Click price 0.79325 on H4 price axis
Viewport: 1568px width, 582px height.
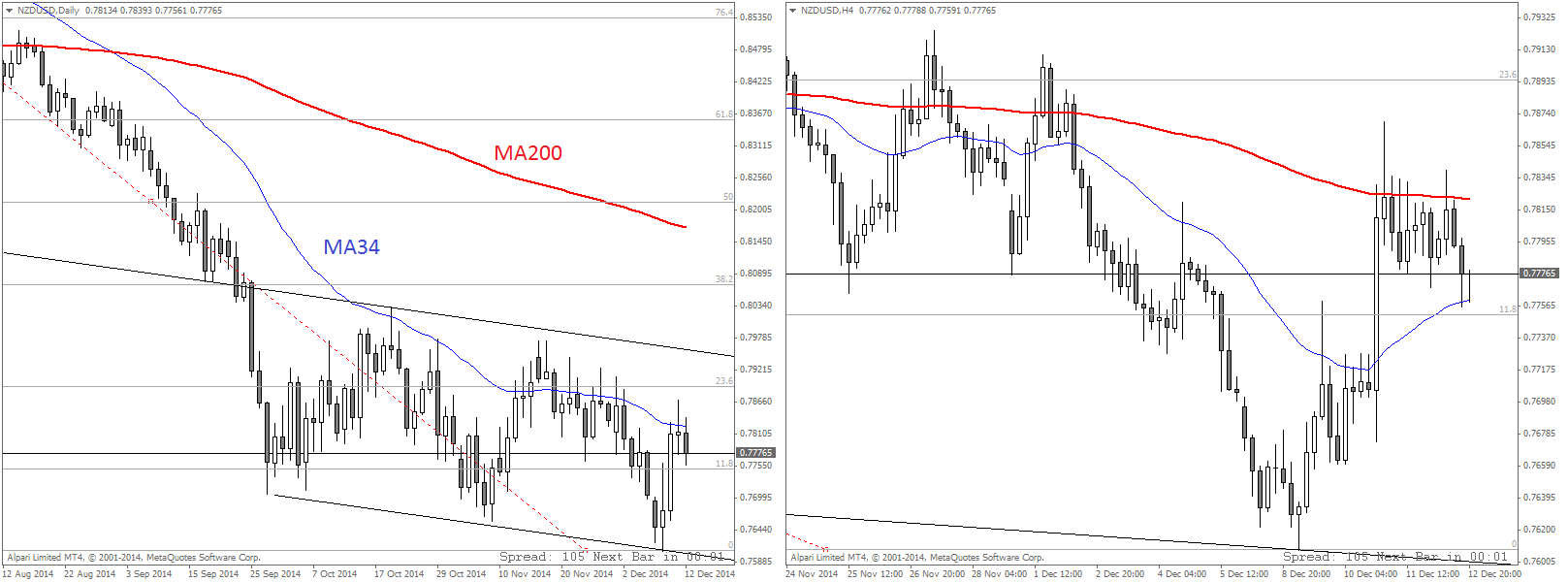(1540, 17)
